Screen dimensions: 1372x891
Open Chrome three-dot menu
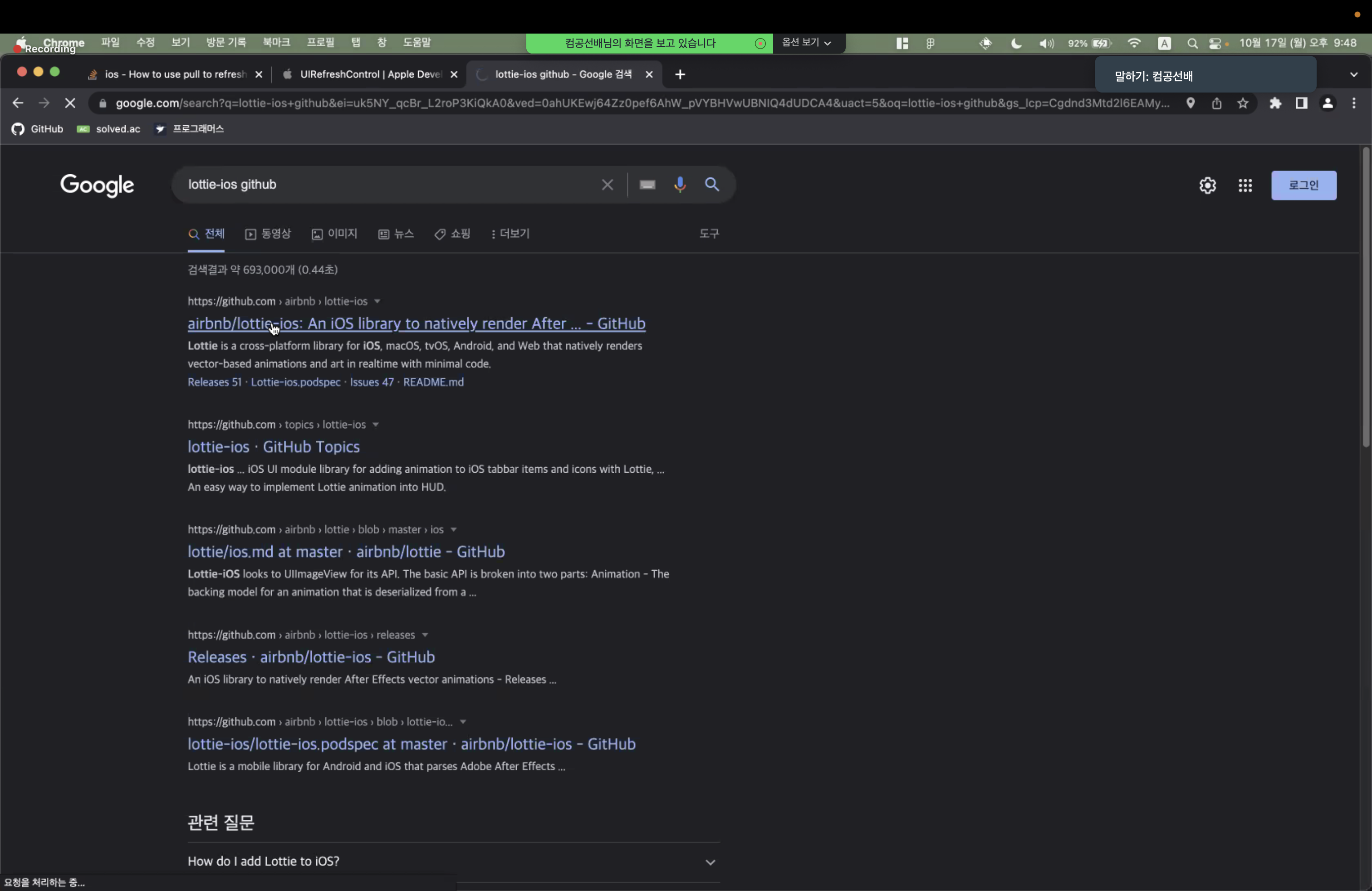point(1354,103)
